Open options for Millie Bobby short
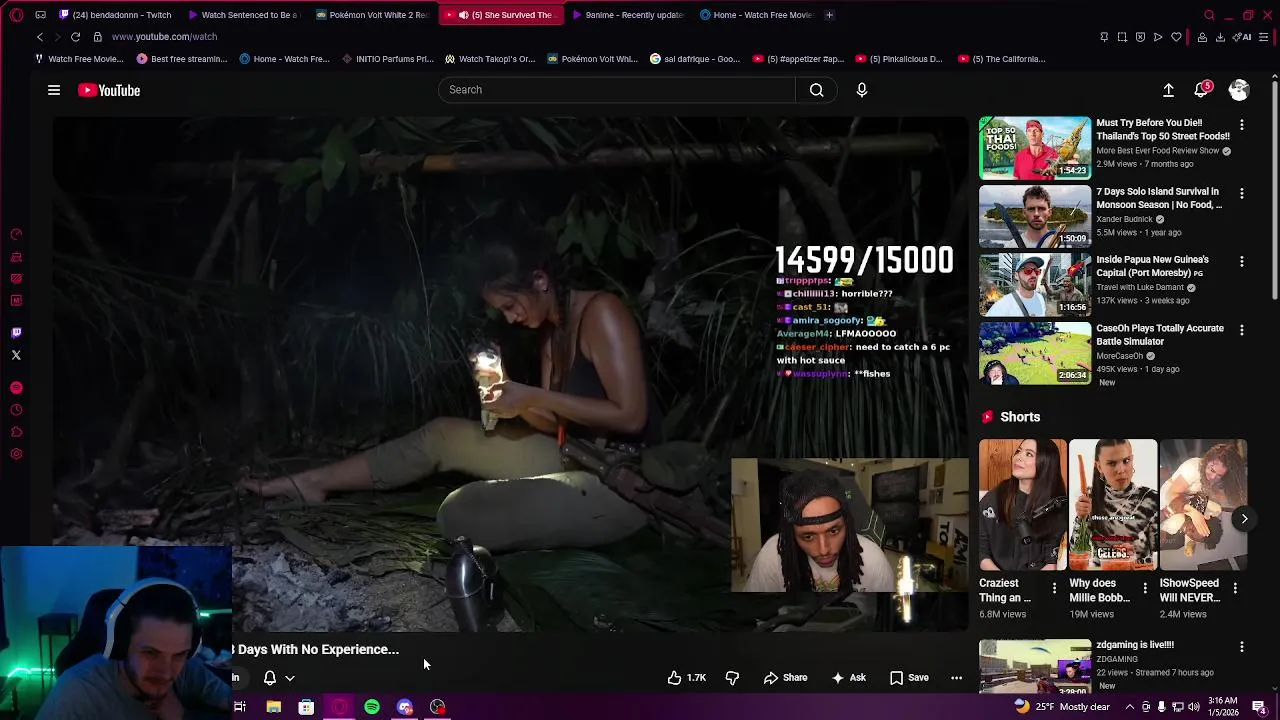Image resolution: width=1280 pixels, height=720 pixels. tap(1145, 588)
